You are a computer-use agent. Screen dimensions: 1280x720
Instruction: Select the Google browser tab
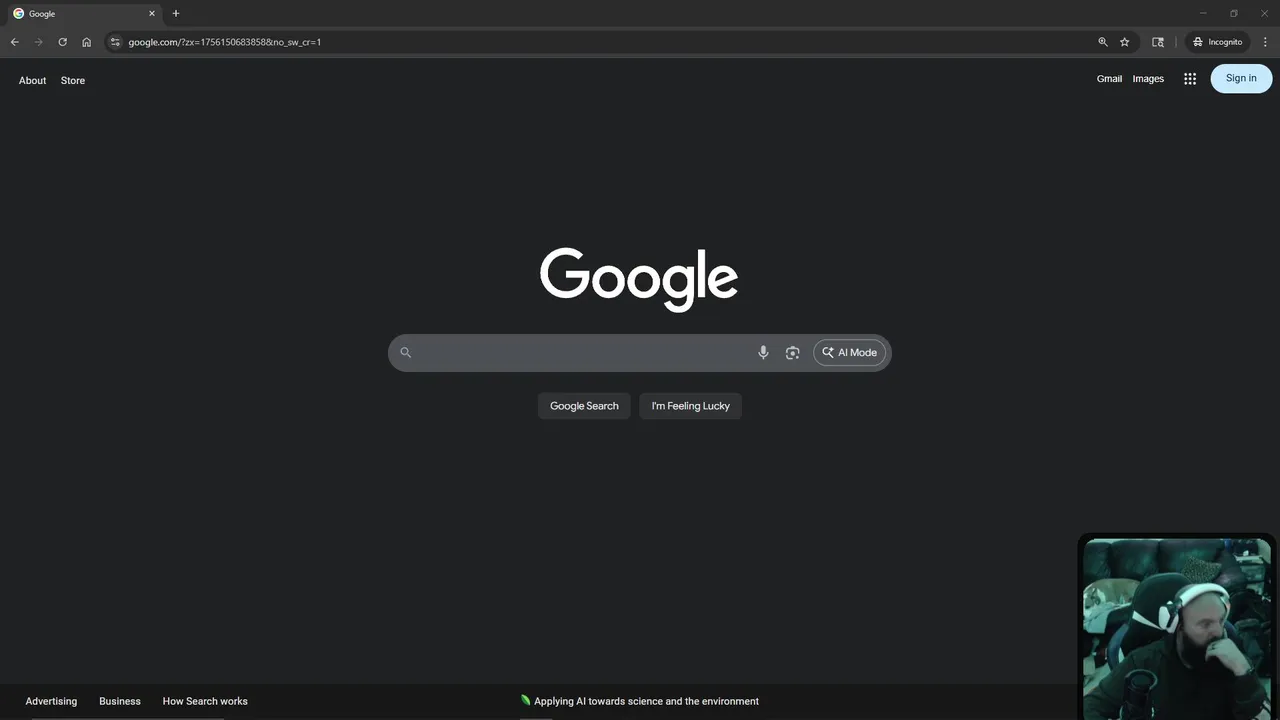coord(85,13)
